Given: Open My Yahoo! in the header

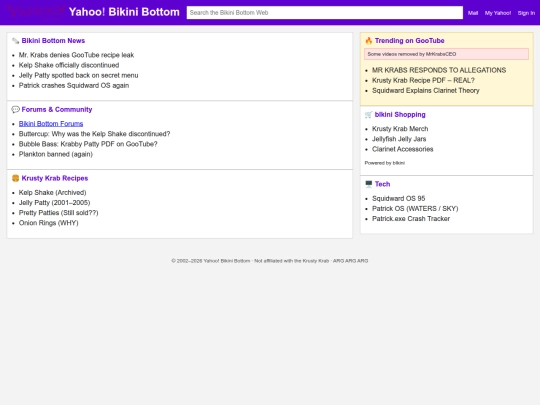Looking at the screenshot, I should [498, 13].
